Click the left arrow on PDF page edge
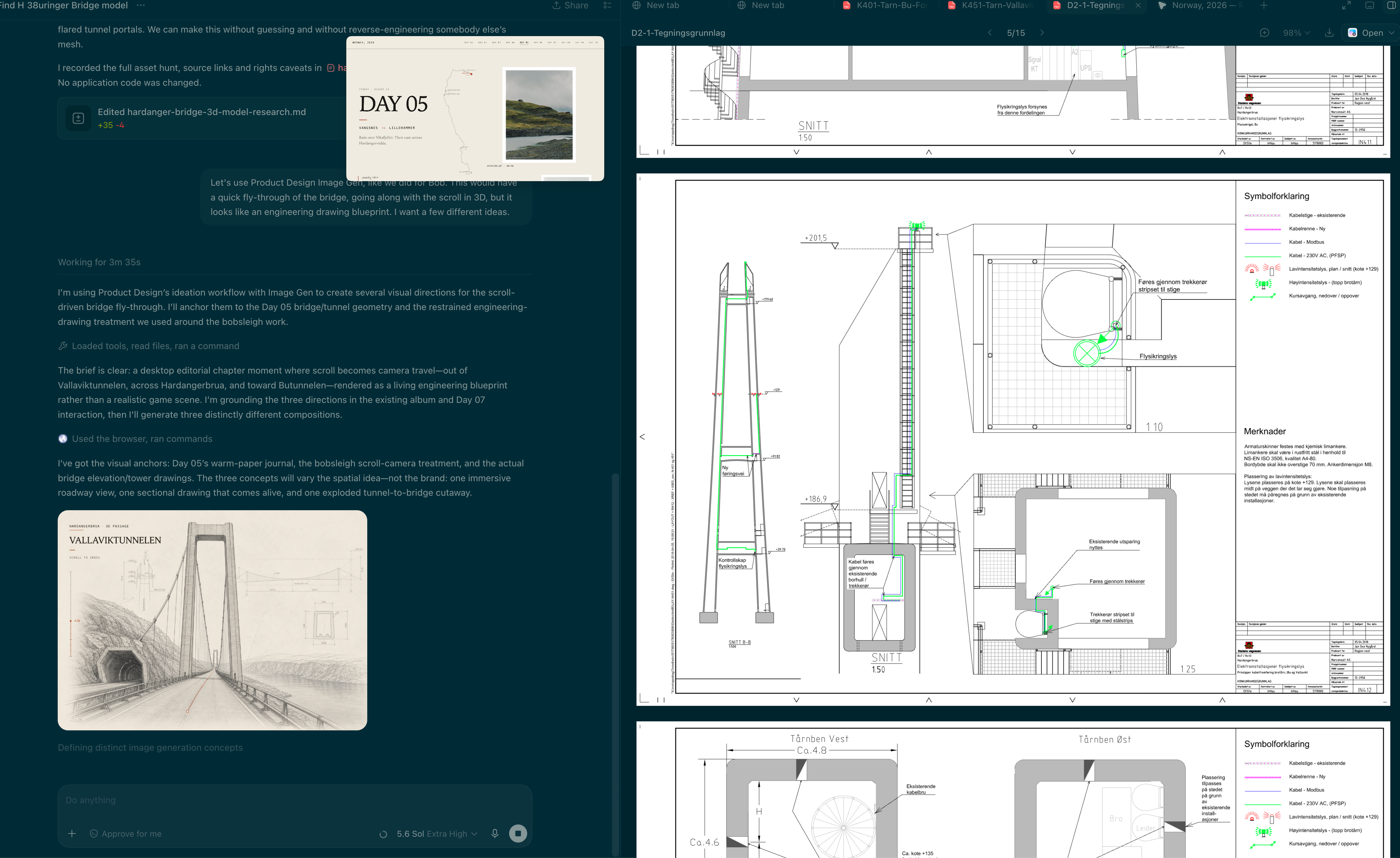The image size is (1400, 858). tap(642, 437)
